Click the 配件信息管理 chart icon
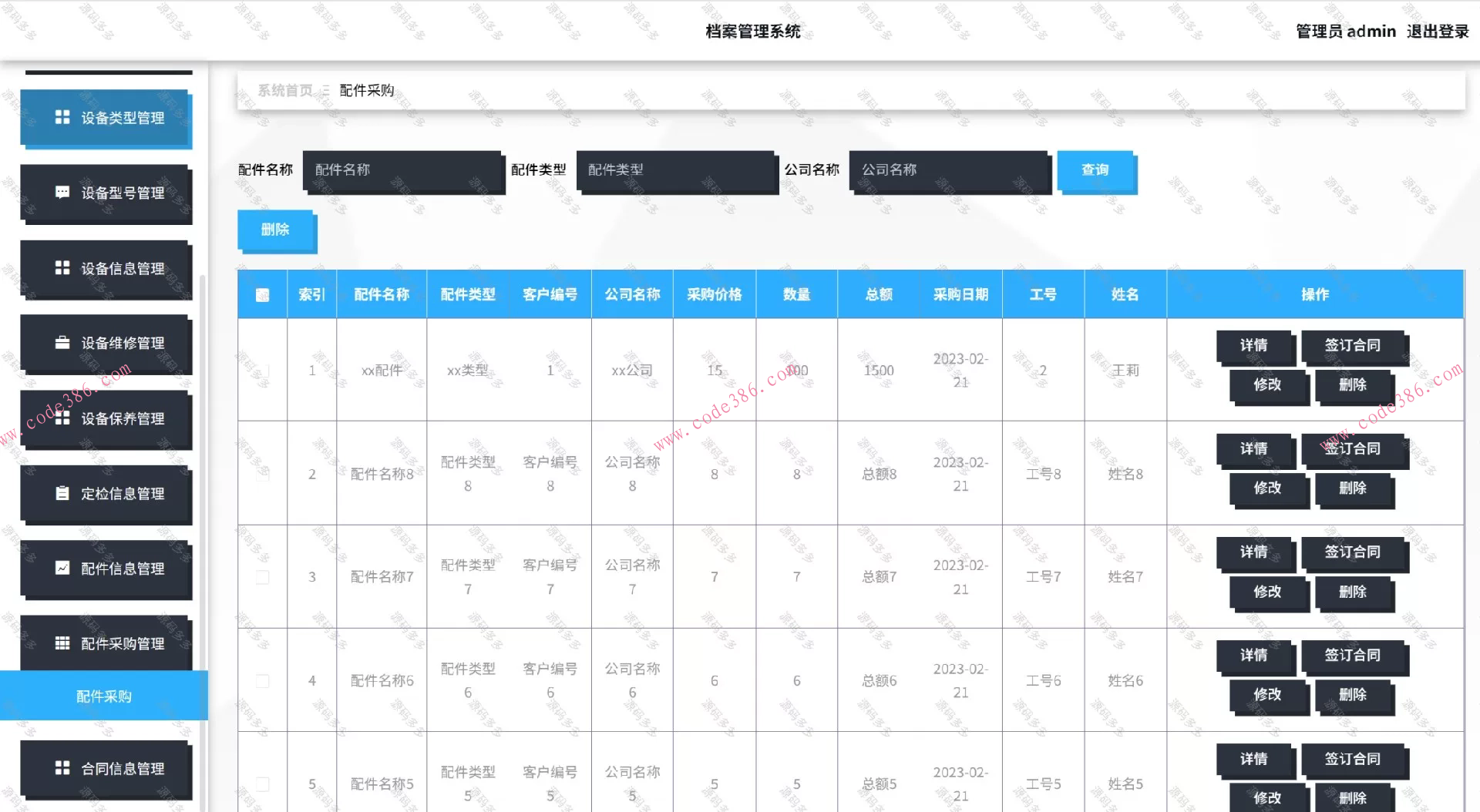This screenshot has width=1480, height=812. 63,569
